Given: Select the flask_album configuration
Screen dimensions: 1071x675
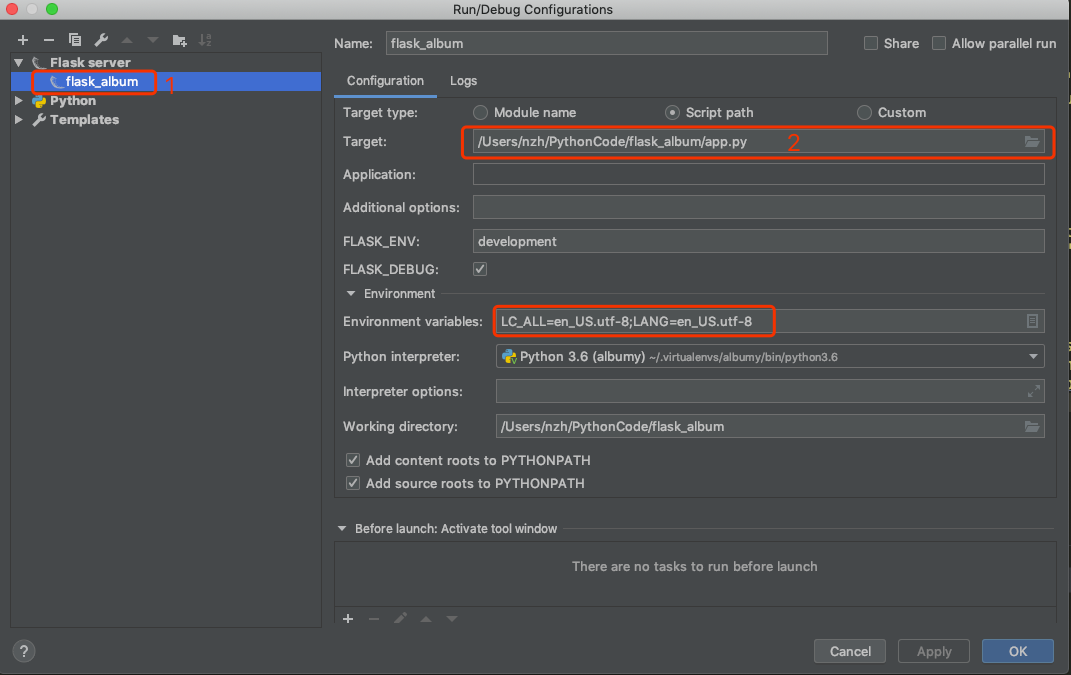Looking at the screenshot, I should 101,81.
